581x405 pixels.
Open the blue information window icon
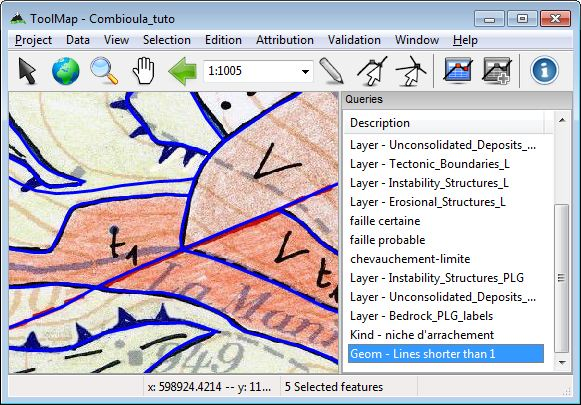(x=544, y=70)
